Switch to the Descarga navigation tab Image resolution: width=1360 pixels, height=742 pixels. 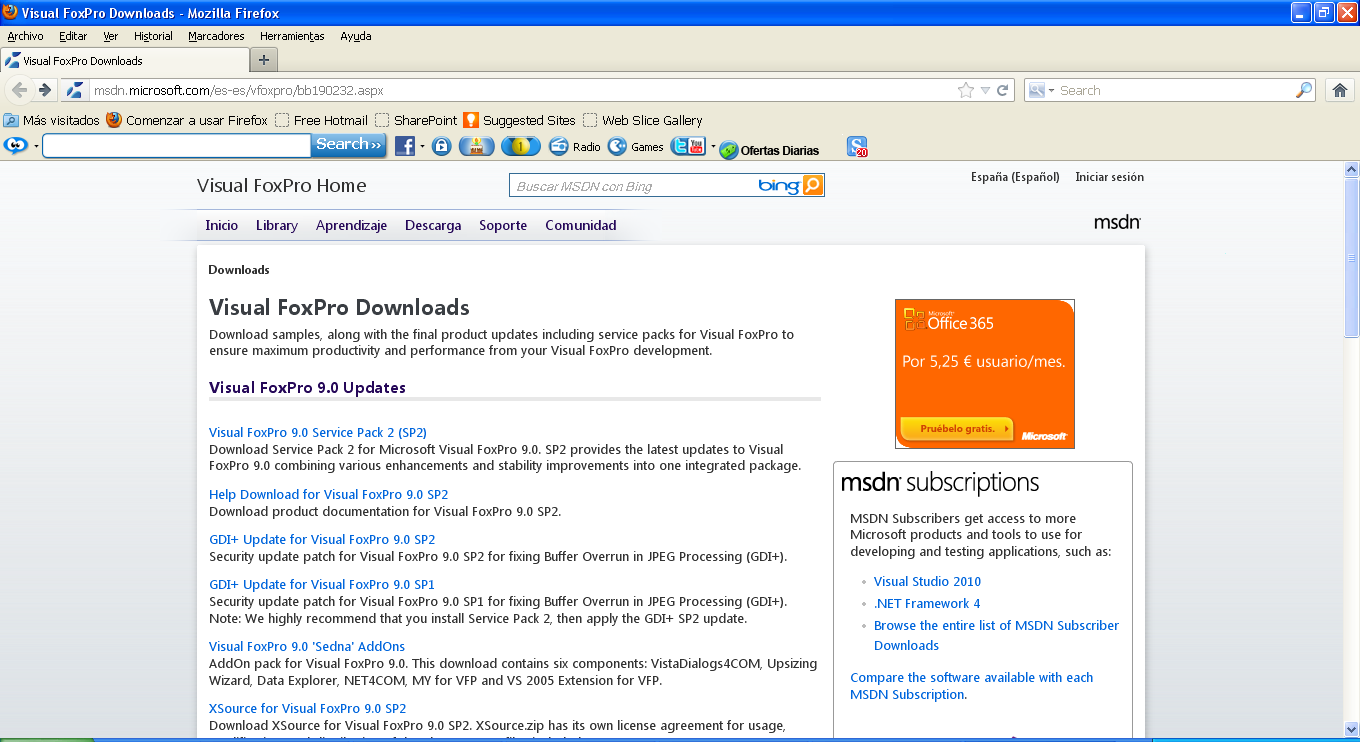[x=432, y=225]
